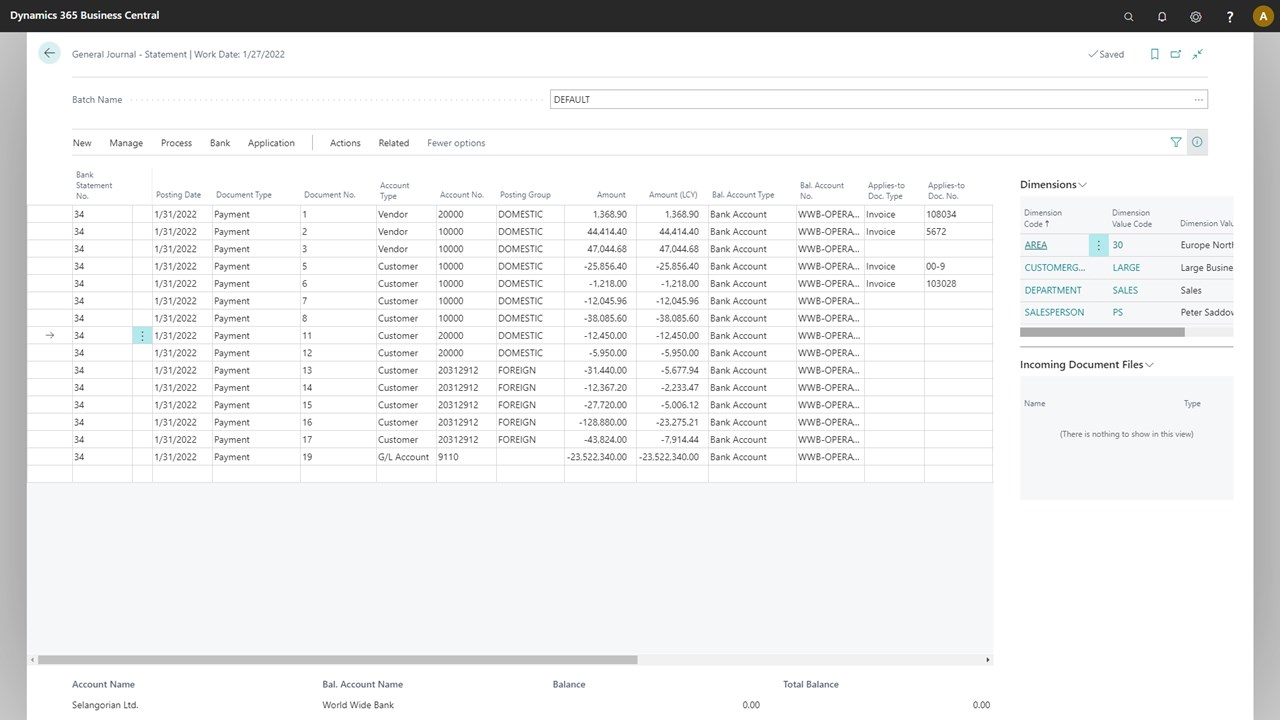The width and height of the screenshot is (1280, 720).
Task: Select amount -25,856.40 cell
Action: pyautogui.click(x=600, y=267)
